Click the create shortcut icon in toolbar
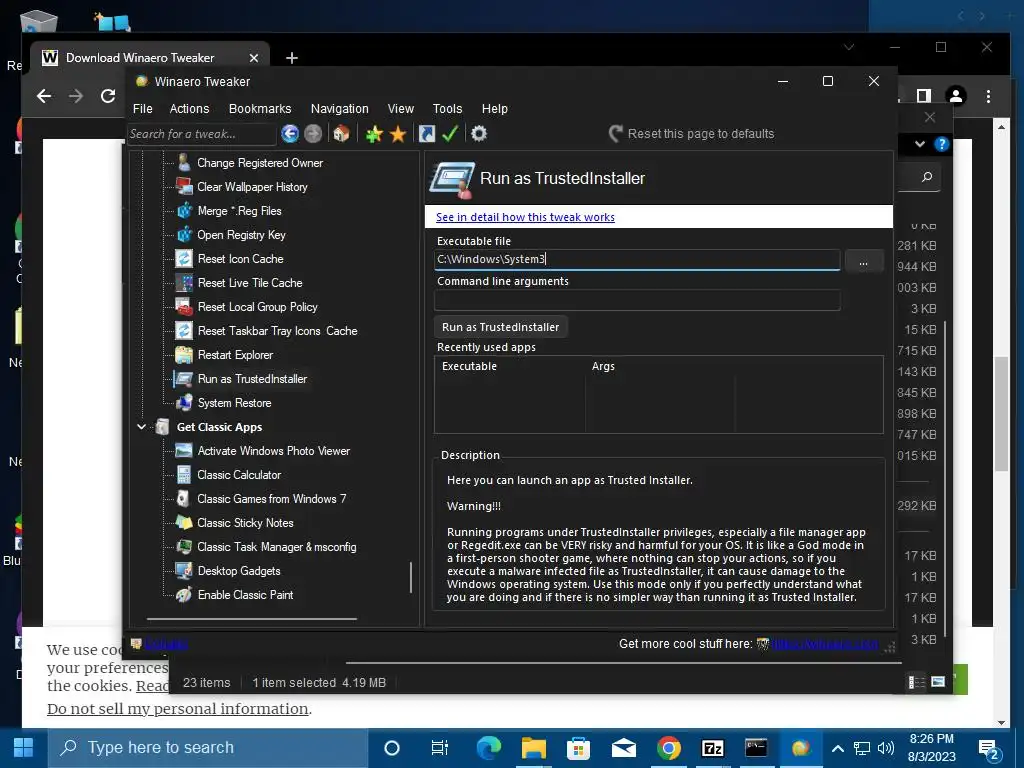The image size is (1024, 768). pos(426,134)
